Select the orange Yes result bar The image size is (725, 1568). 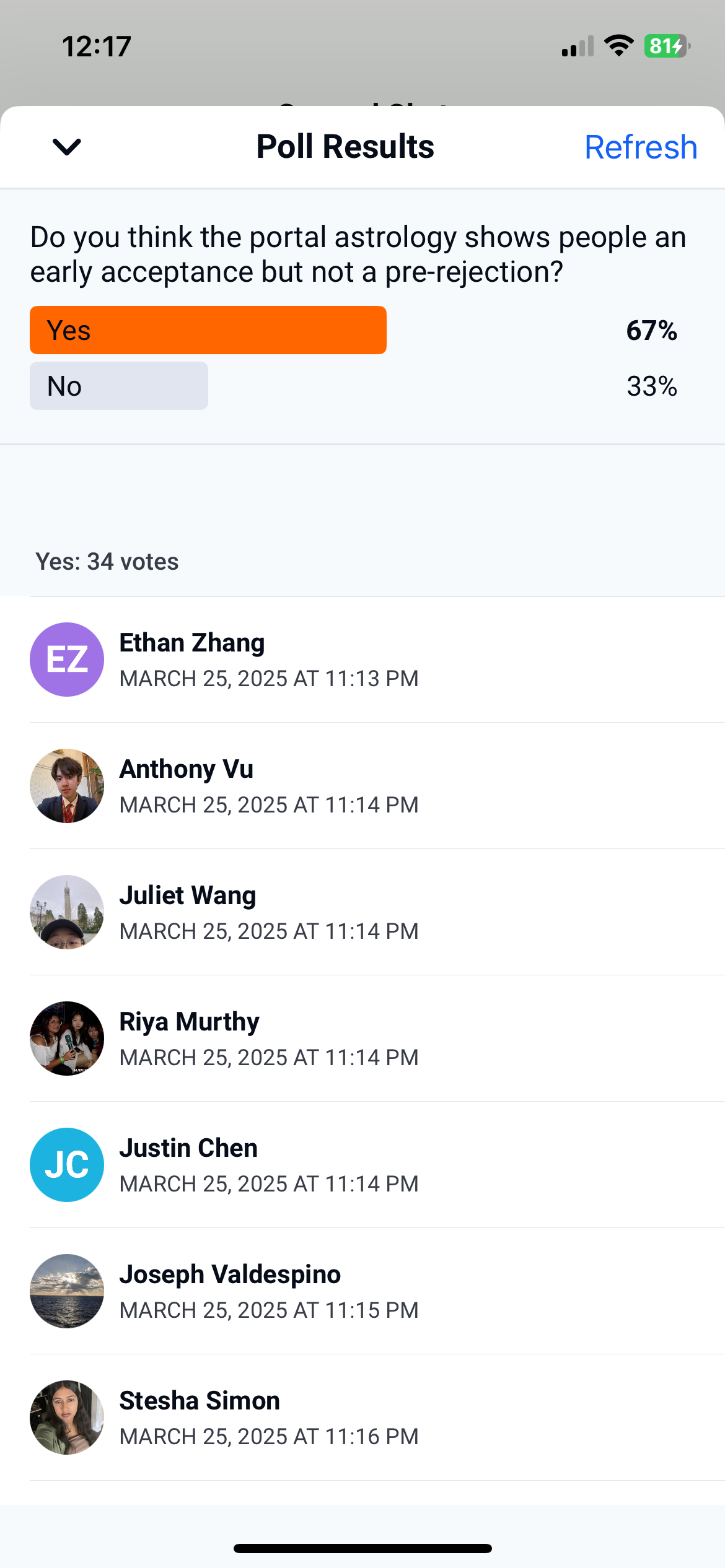tap(208, 330)
